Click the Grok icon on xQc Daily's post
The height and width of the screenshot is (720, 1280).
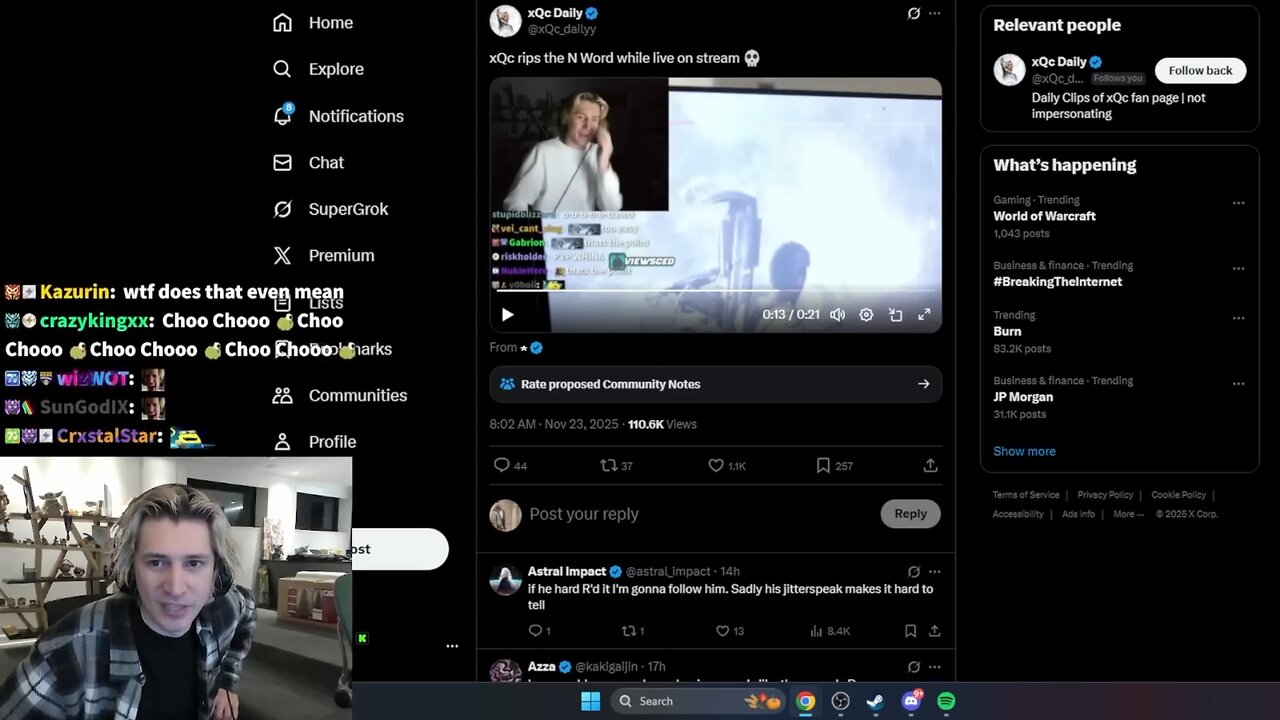coord(913,13)
